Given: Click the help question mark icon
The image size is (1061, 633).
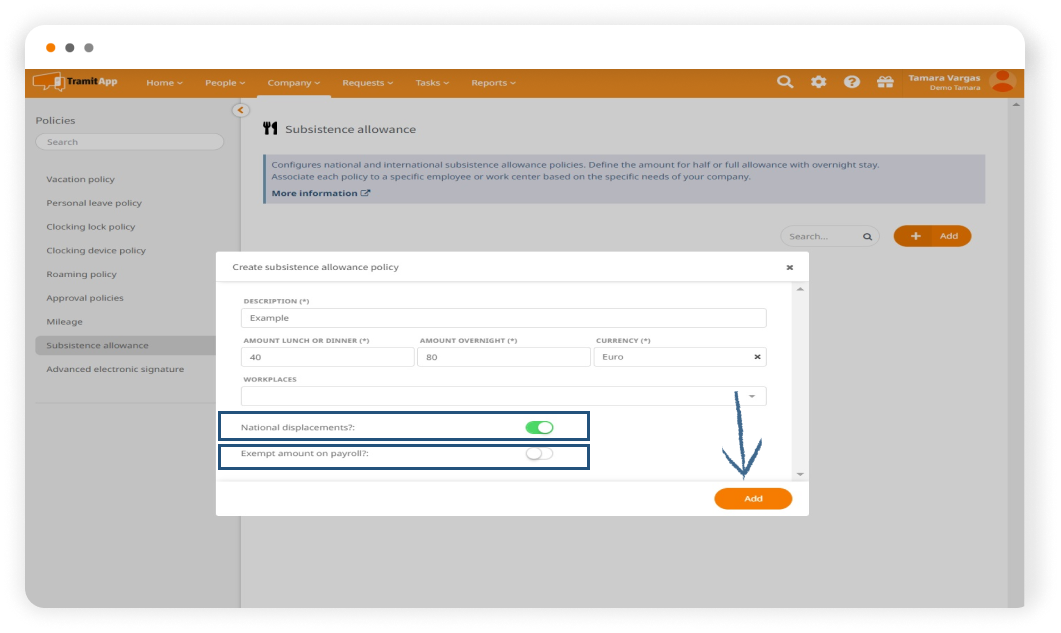Looking at the screenshot, I should pos(851,82).
